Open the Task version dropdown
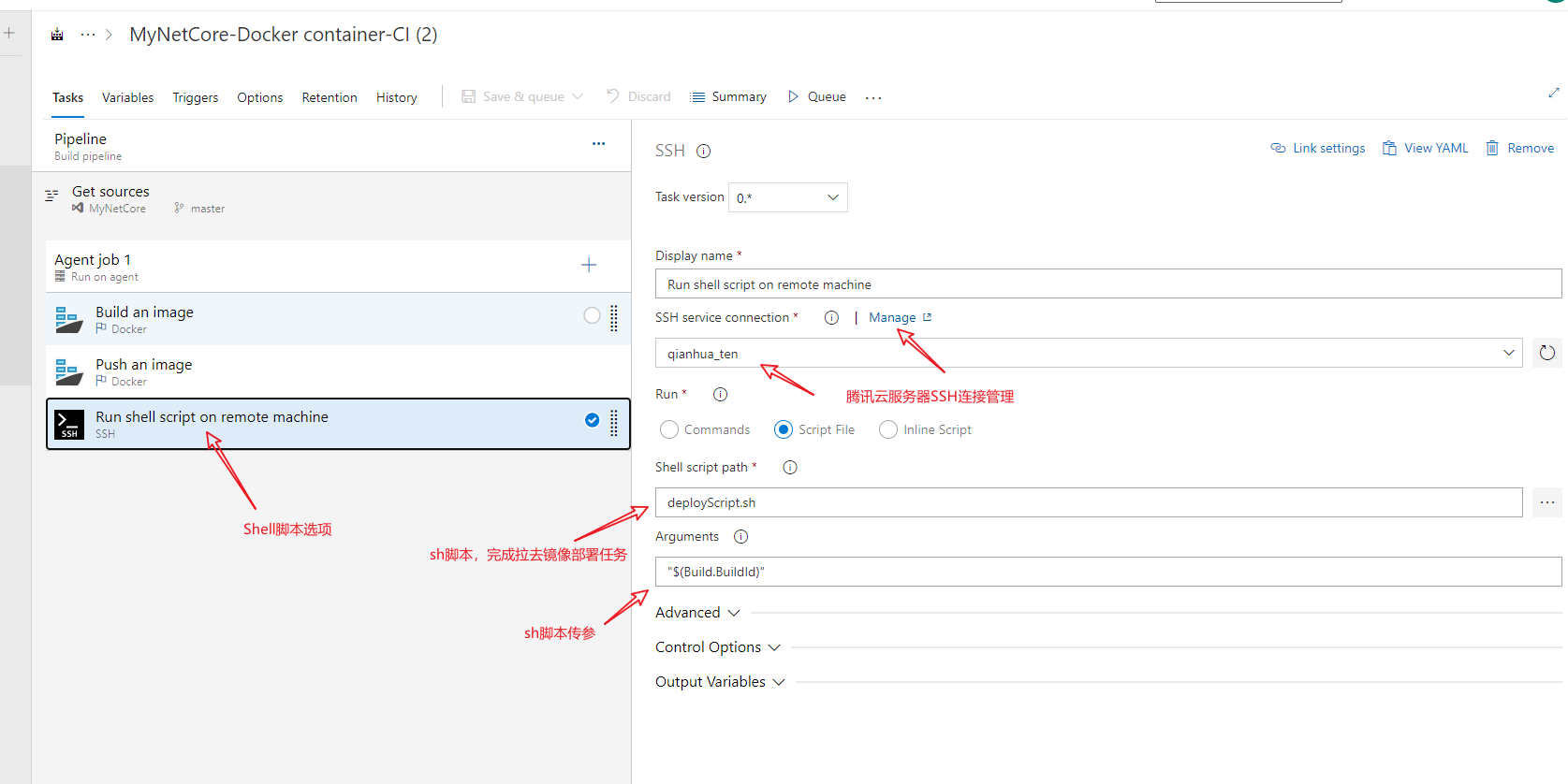The width and height of the screenshot is (1568, 784). click(x=787, y=197)
